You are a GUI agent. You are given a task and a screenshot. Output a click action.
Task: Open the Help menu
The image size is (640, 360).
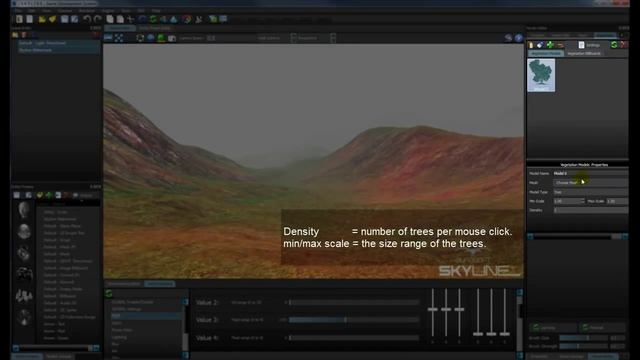pyautogui.click(x=156, y=11)
